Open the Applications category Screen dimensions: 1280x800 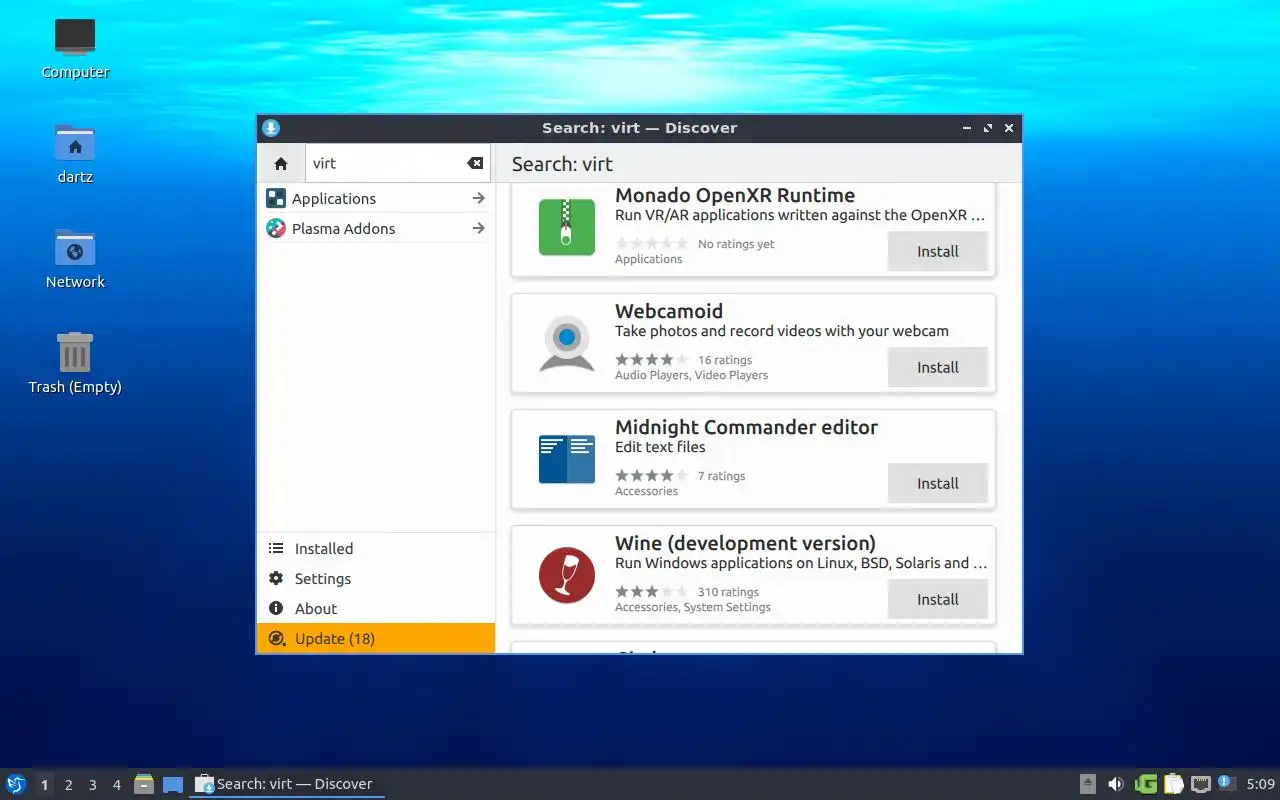tap(376, 199)
